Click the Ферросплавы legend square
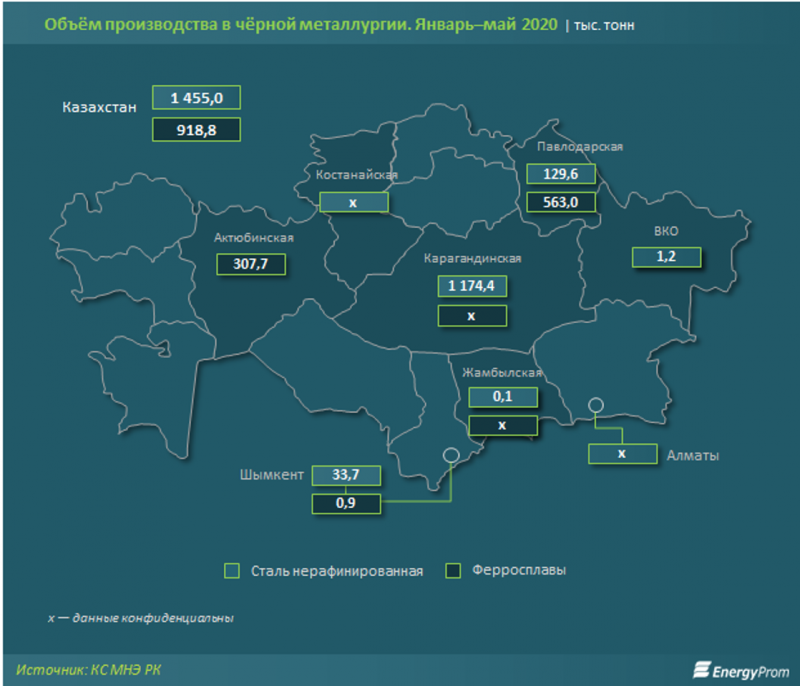Screen dimensions: 800x686 coord(452,570)
